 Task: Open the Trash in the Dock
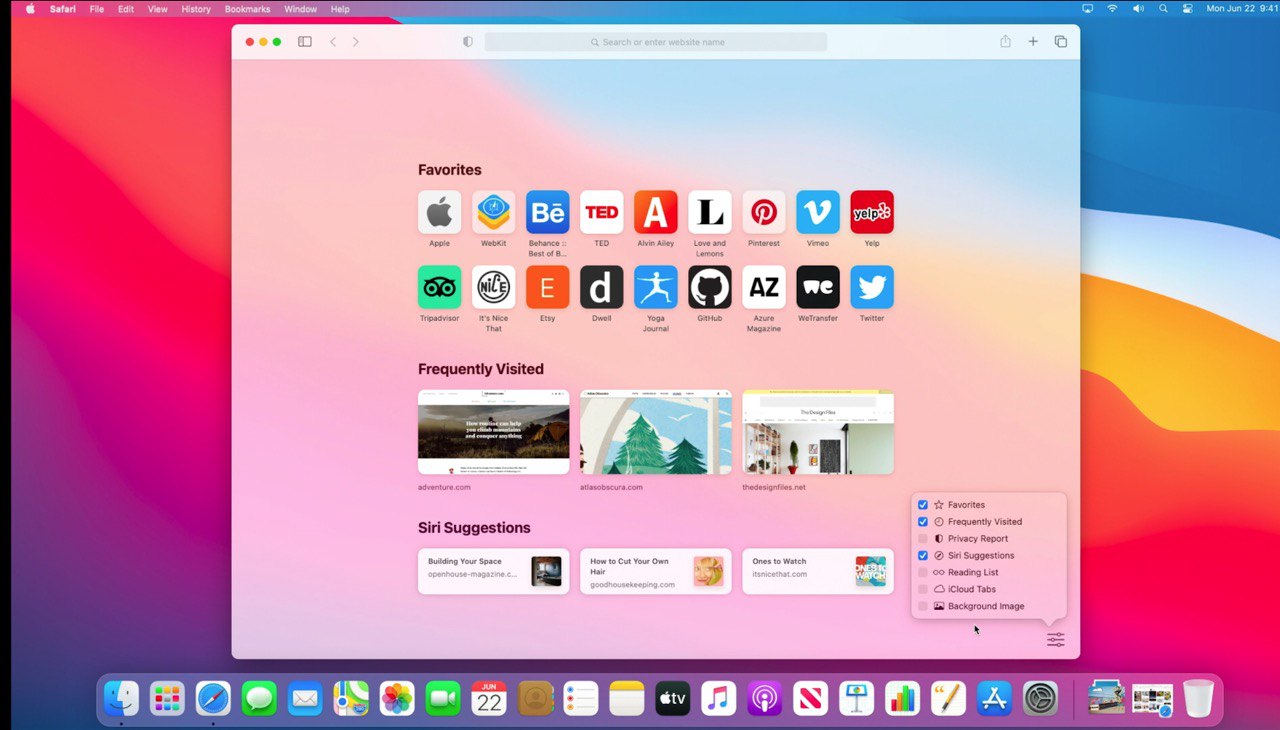tap(1198, 698)
